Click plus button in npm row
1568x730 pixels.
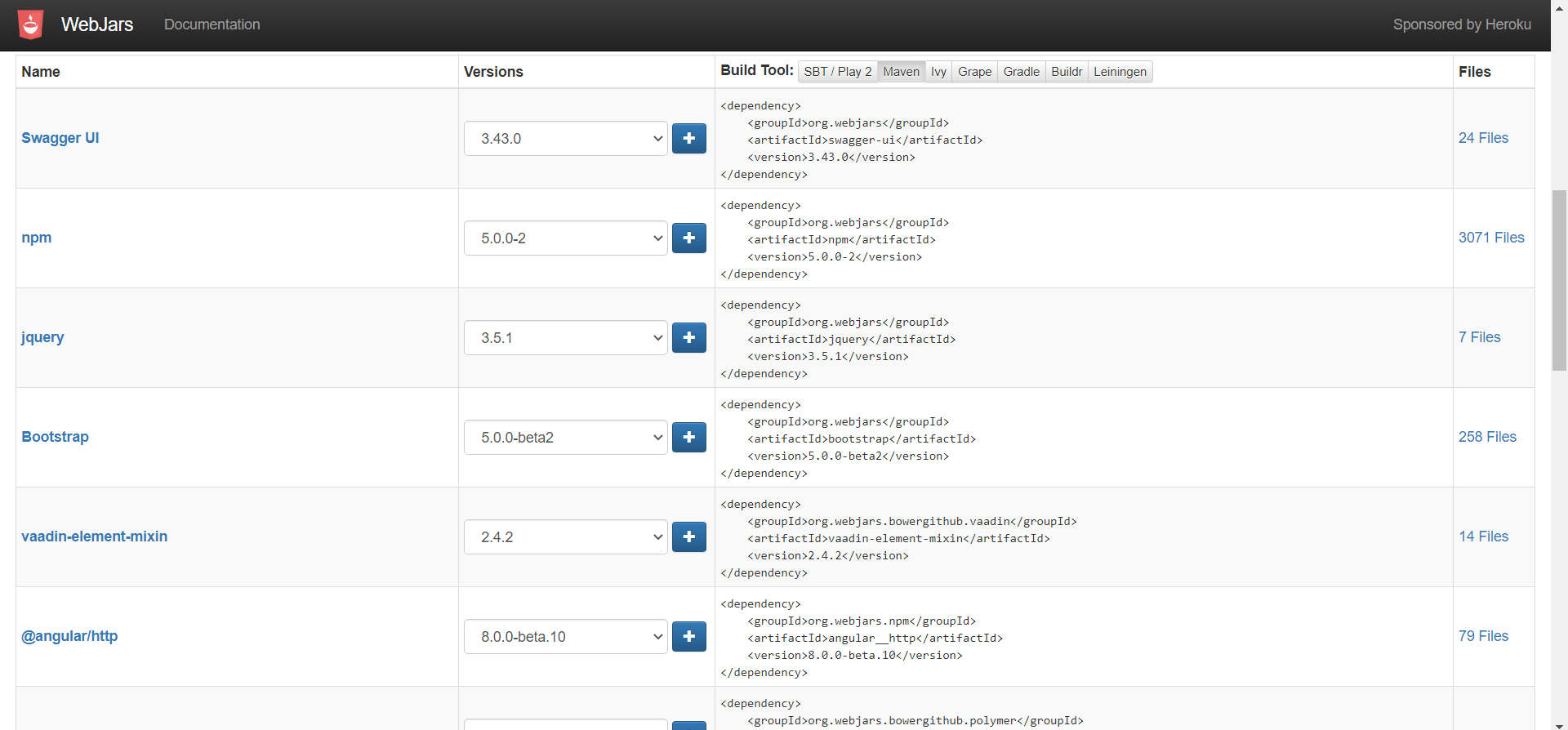click(x=689, y=238)
